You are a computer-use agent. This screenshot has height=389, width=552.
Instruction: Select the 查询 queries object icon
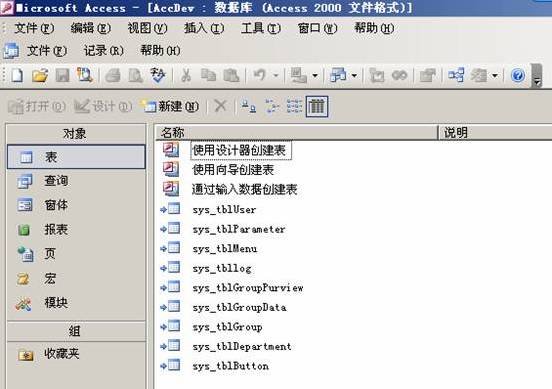25,181
